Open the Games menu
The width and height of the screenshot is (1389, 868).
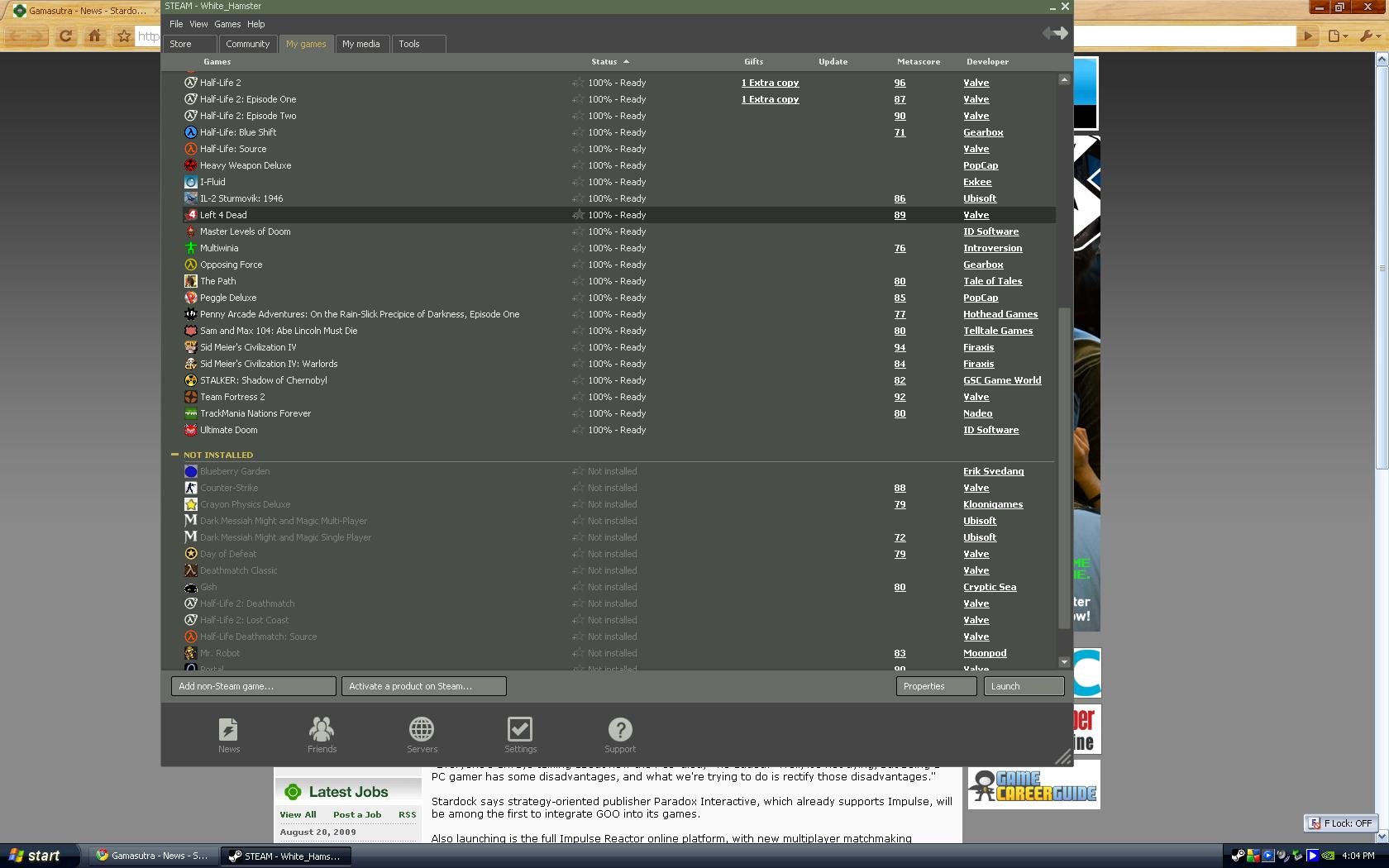(x=227, y=24)
